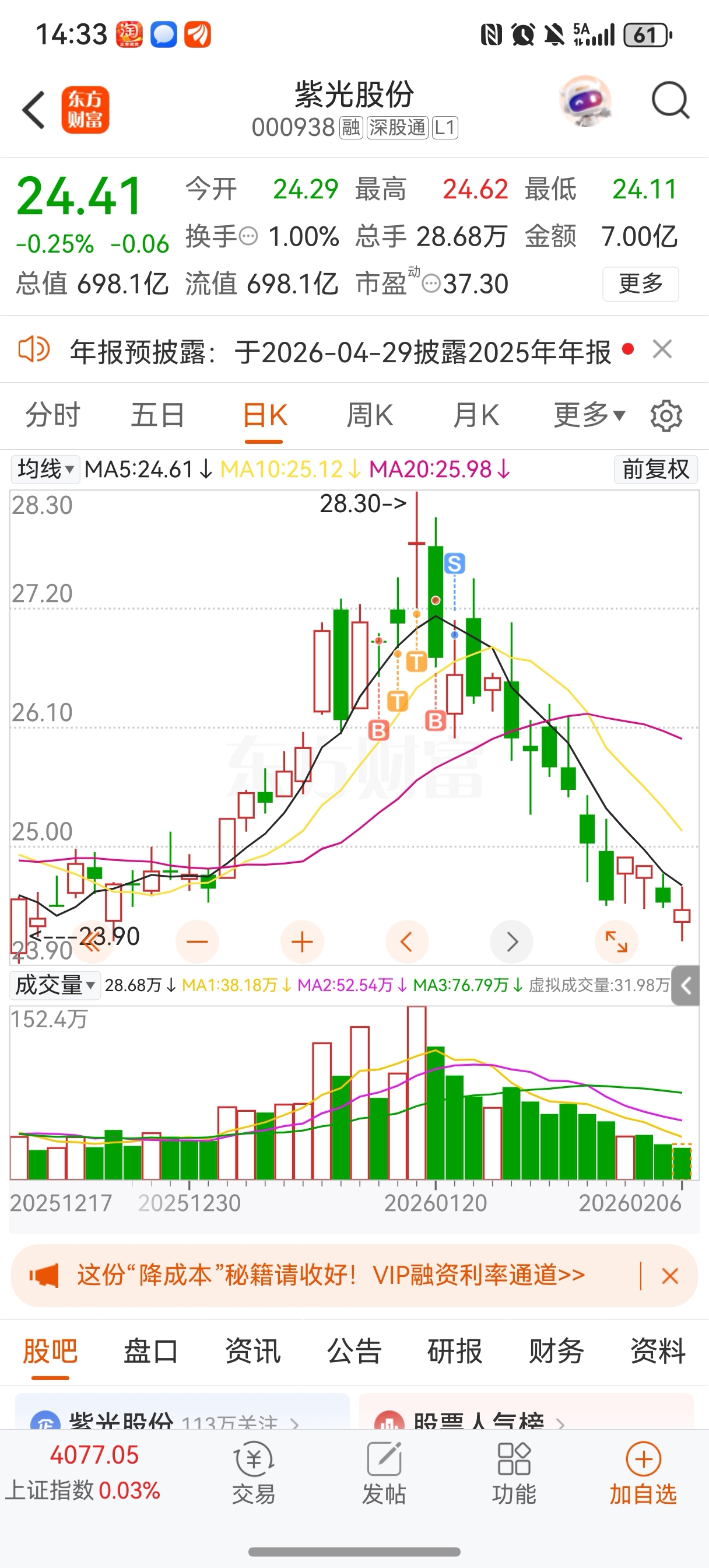Tap the message notification icon in status bar
This screenshot has height=1568, width=709.
click(x=164, y=34)
